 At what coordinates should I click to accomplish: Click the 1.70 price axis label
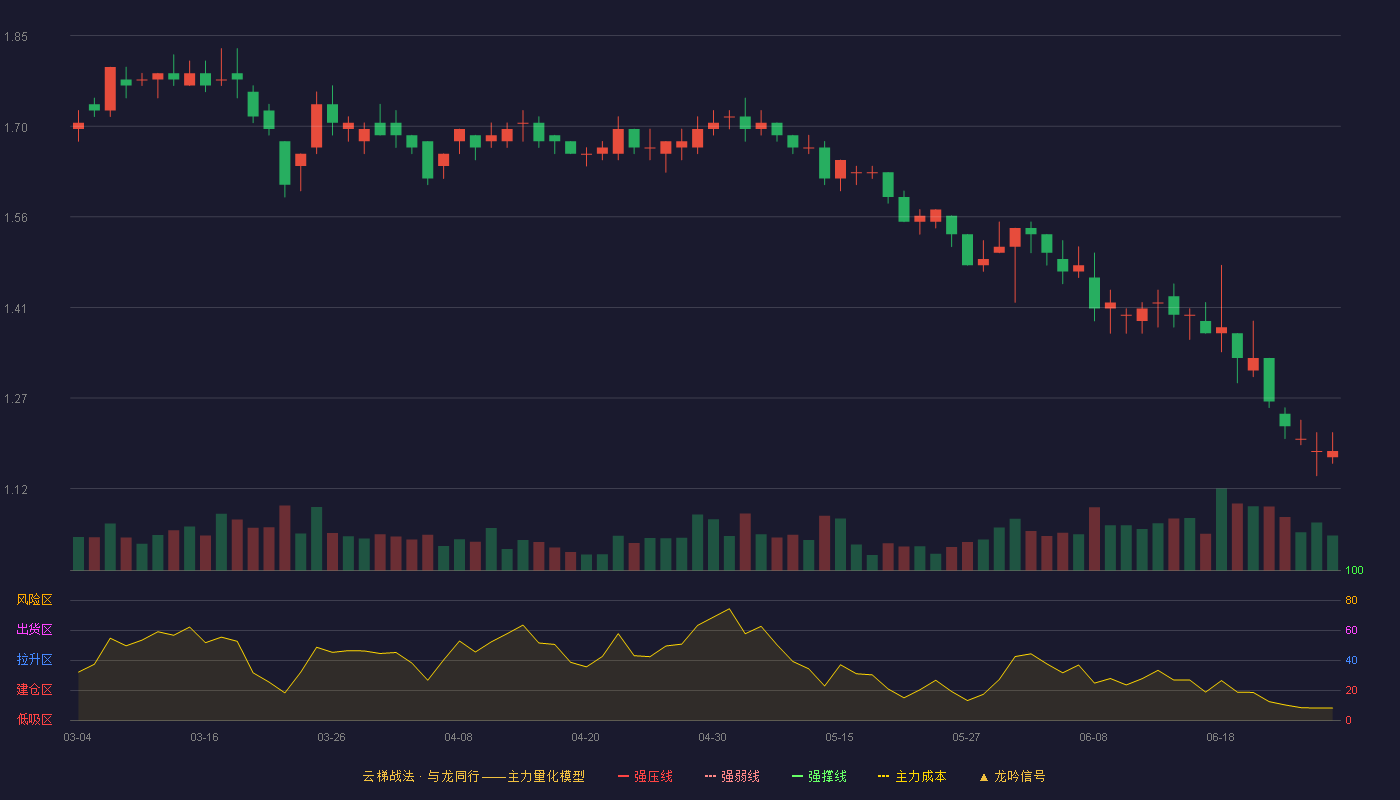16,128
